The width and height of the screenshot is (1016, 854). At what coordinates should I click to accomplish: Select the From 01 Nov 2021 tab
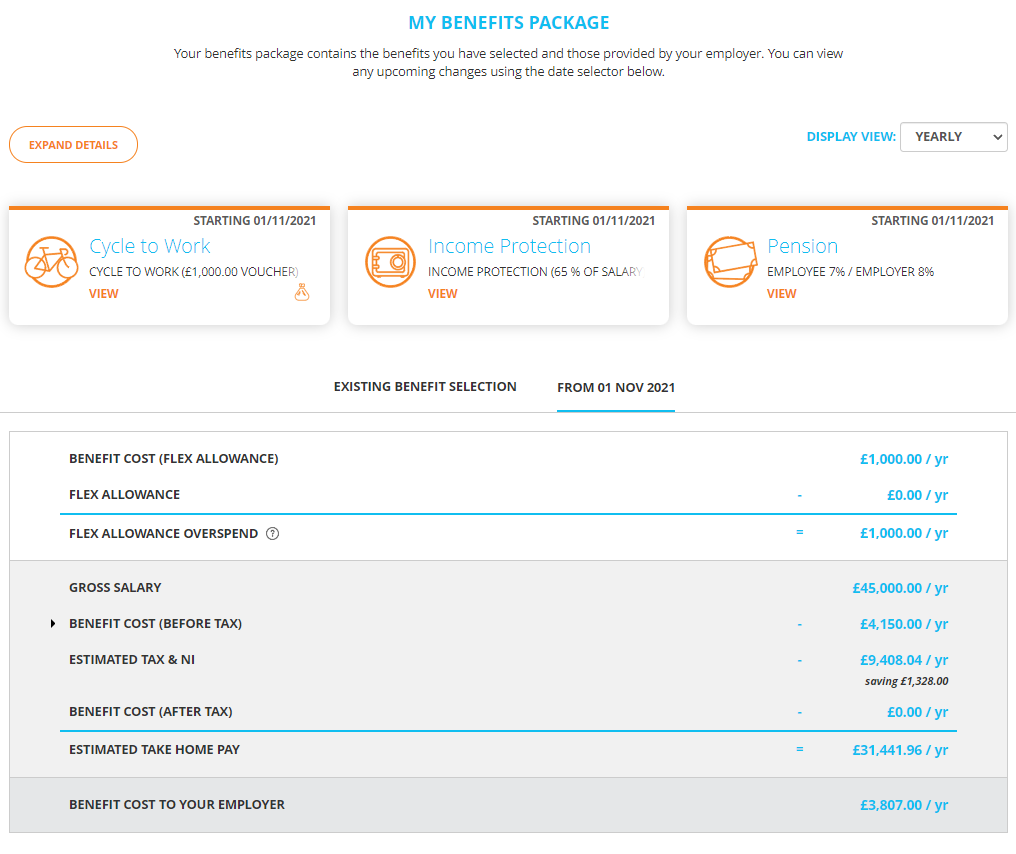pos(616,387)
